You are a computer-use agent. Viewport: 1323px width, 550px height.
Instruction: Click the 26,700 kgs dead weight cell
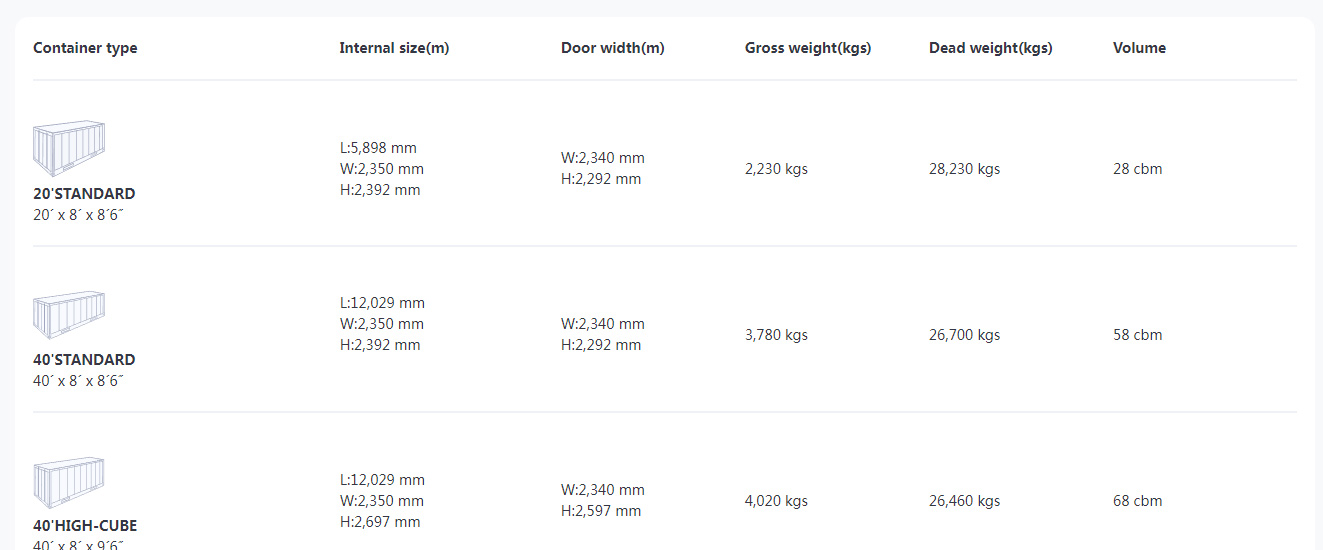[964, 335]
